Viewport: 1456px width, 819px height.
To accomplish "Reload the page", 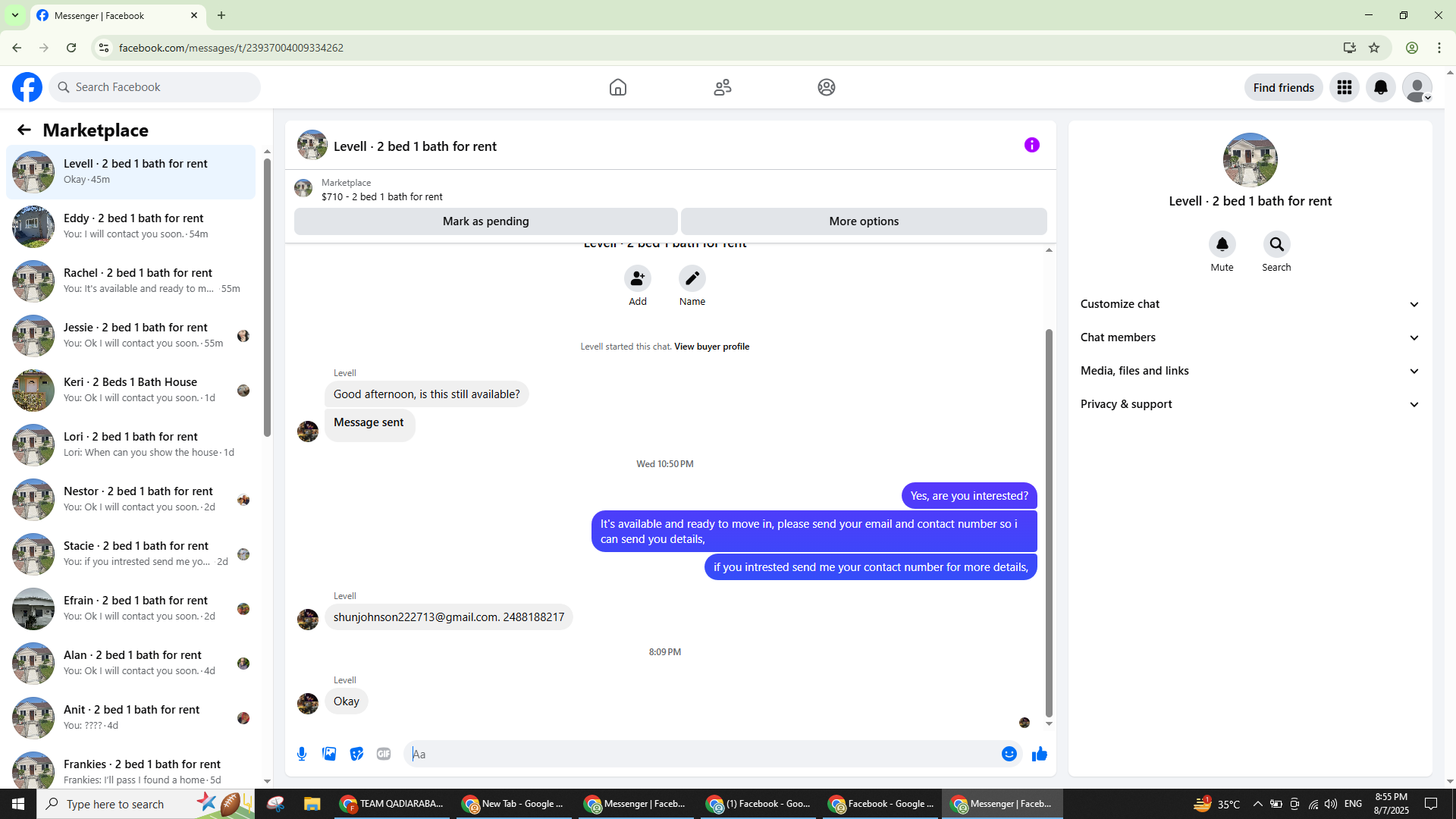I will point(71,48).
